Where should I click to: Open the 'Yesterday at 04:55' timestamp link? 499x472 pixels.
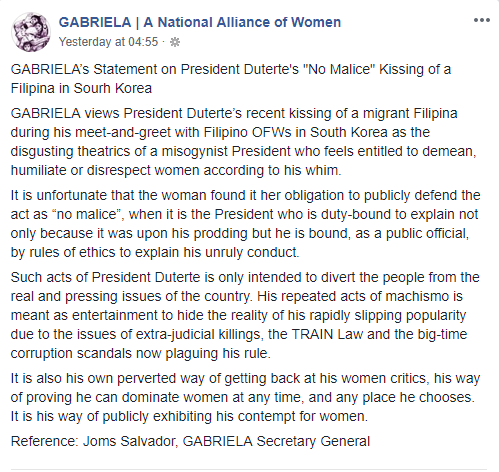point(108,42)
